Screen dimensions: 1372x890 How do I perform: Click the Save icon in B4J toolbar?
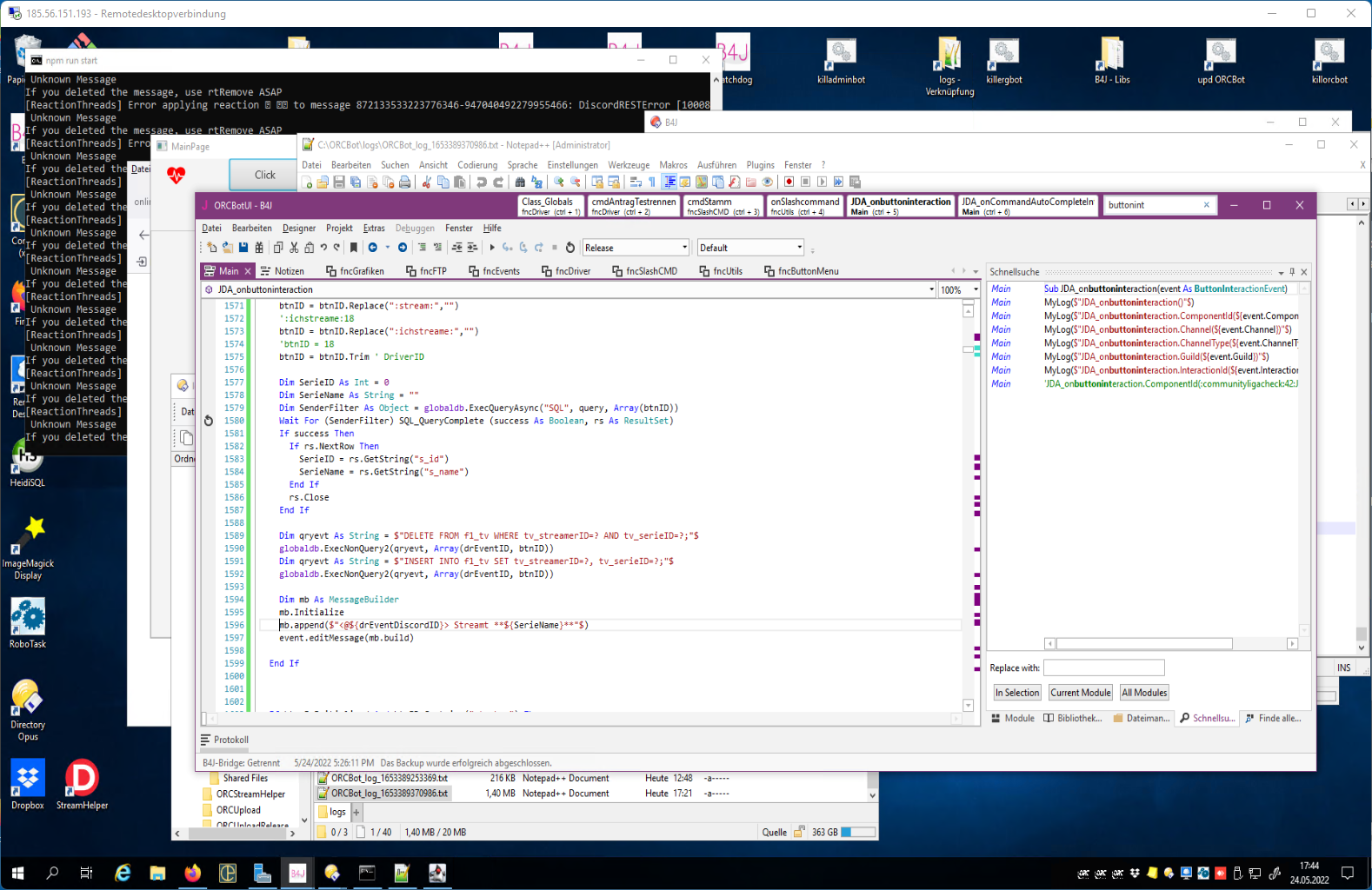243,248
